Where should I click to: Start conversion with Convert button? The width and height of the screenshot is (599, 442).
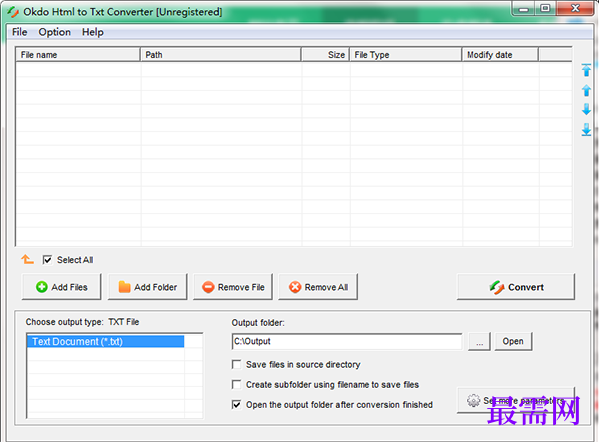click(516, 287)
